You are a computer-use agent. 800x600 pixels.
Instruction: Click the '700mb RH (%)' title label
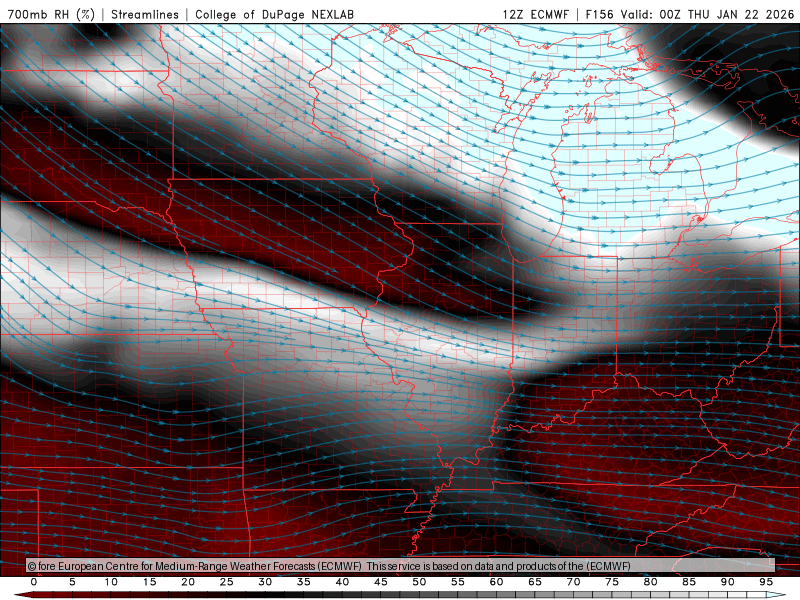(51, 14)
